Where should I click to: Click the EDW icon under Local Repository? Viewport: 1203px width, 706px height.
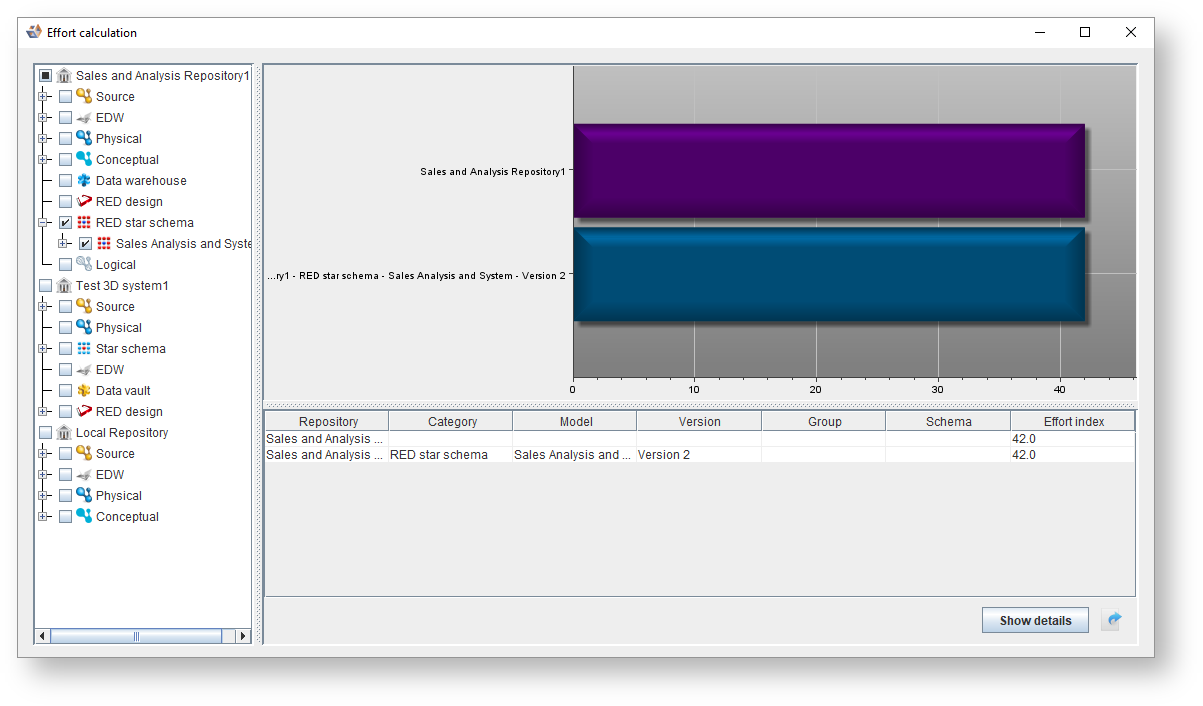coord(84,475)
